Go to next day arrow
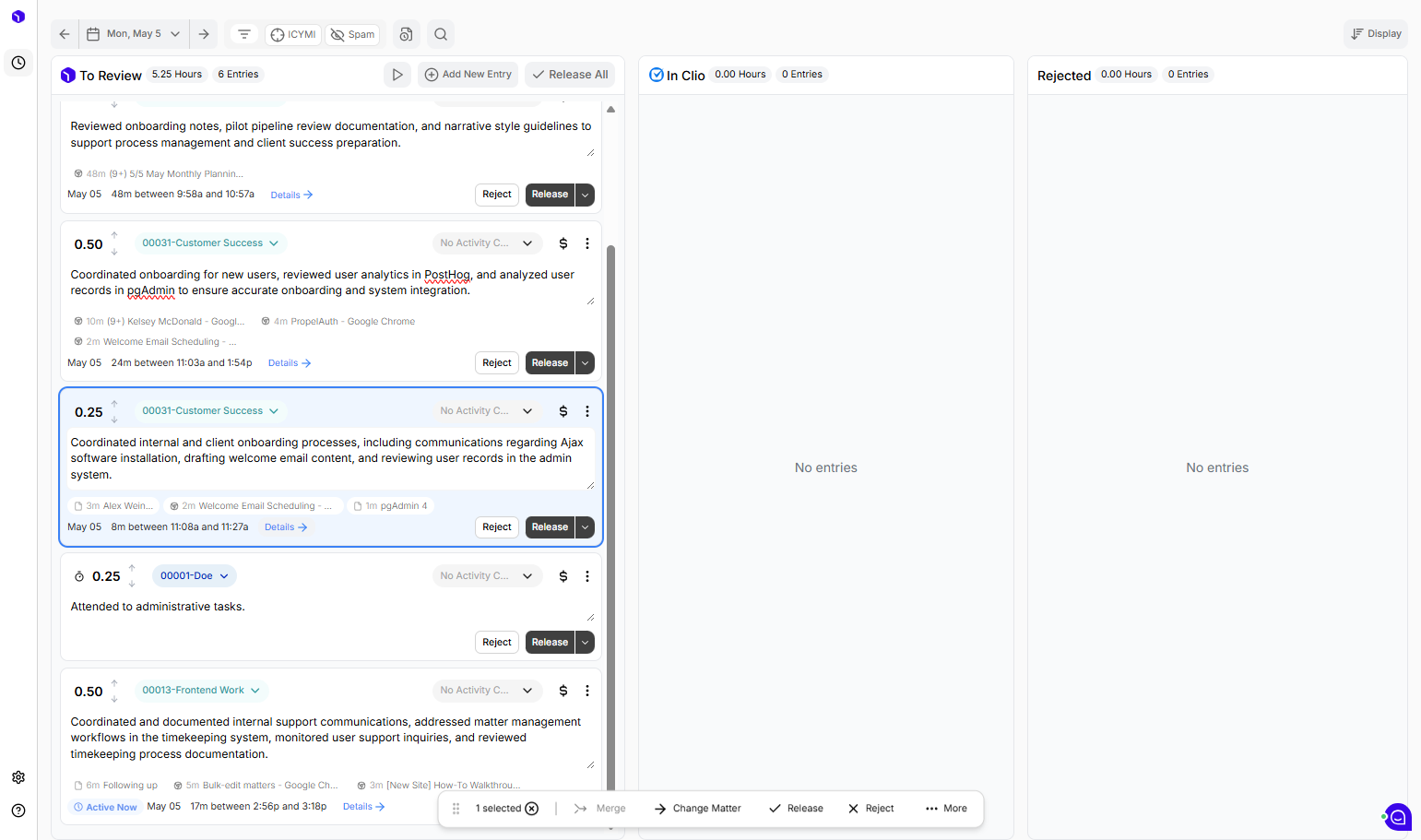This screenshot has height=840, width=1421. pos(204,34)
